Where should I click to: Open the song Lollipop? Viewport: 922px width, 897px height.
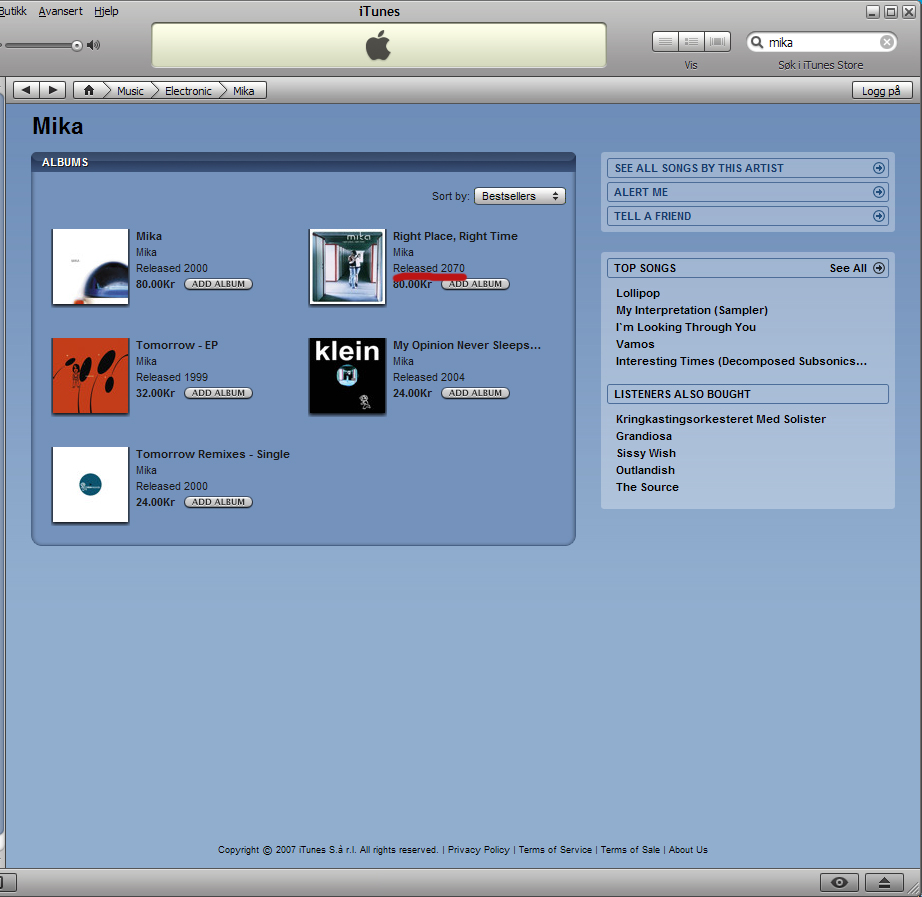point(638,293)
